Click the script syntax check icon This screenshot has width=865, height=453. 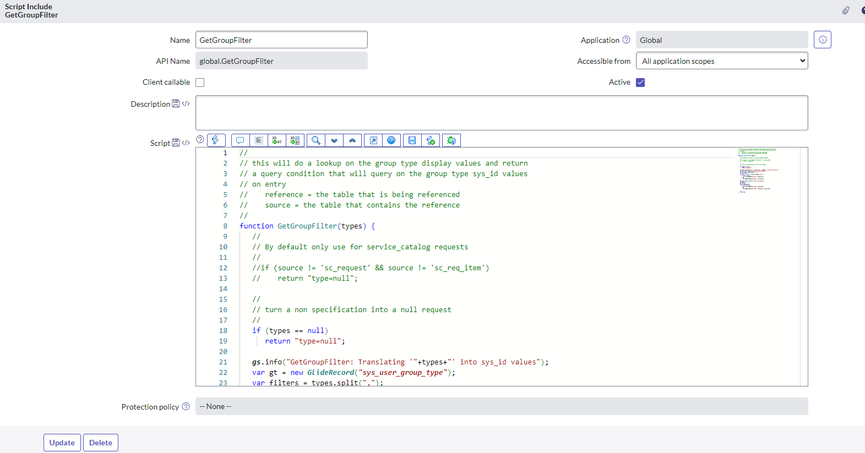tap(431, 140)
